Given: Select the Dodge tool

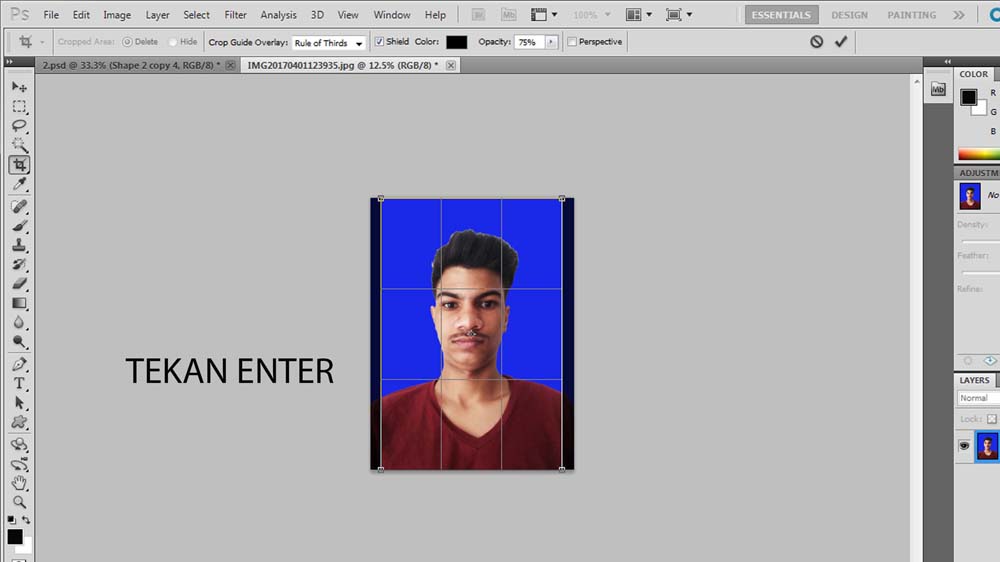Looking at the screenshot, I should [x=19, y=342].
